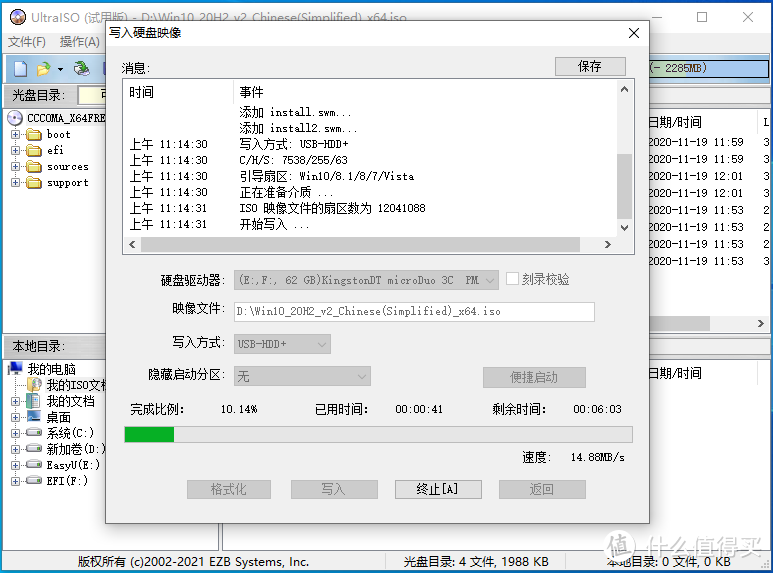773x573 pixels.
Task: Select the CCCOMA_X64FRE disc icon in the tree
Action: (x=15, y=118)
